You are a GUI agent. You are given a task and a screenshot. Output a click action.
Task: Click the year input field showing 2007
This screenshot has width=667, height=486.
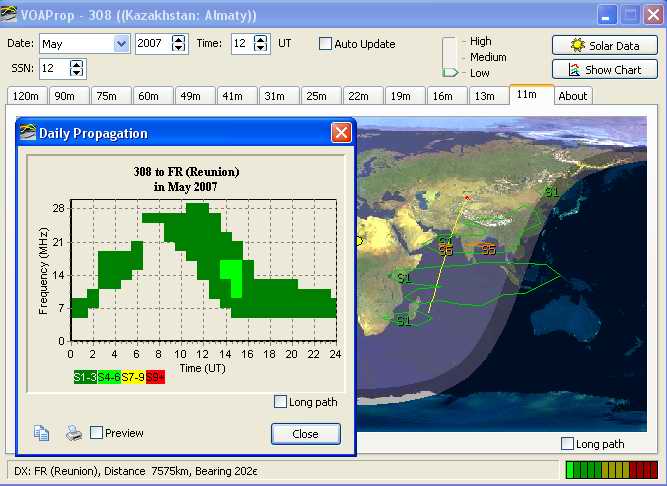coord(153,43)
